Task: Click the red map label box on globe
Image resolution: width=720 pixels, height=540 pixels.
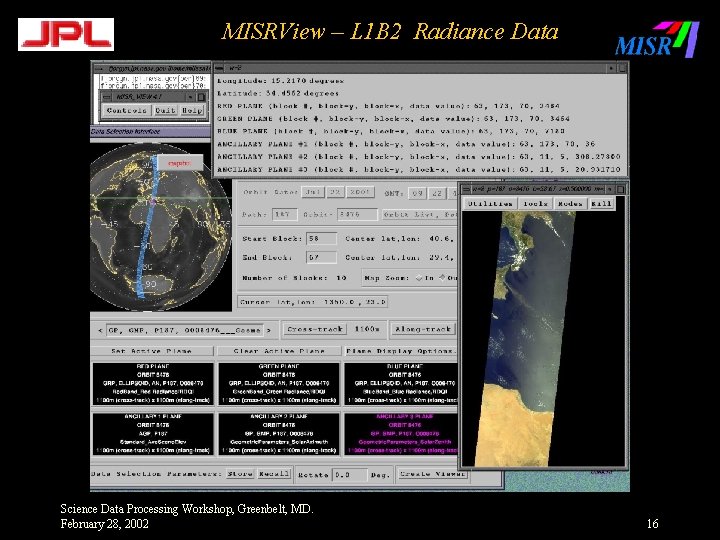Action: point(180,163)
